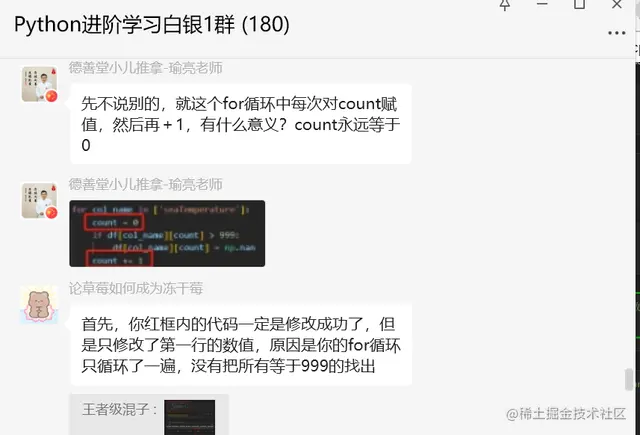Close the group chat window
Viewport: 640px width, 435px height.
[x=617, y=4]
